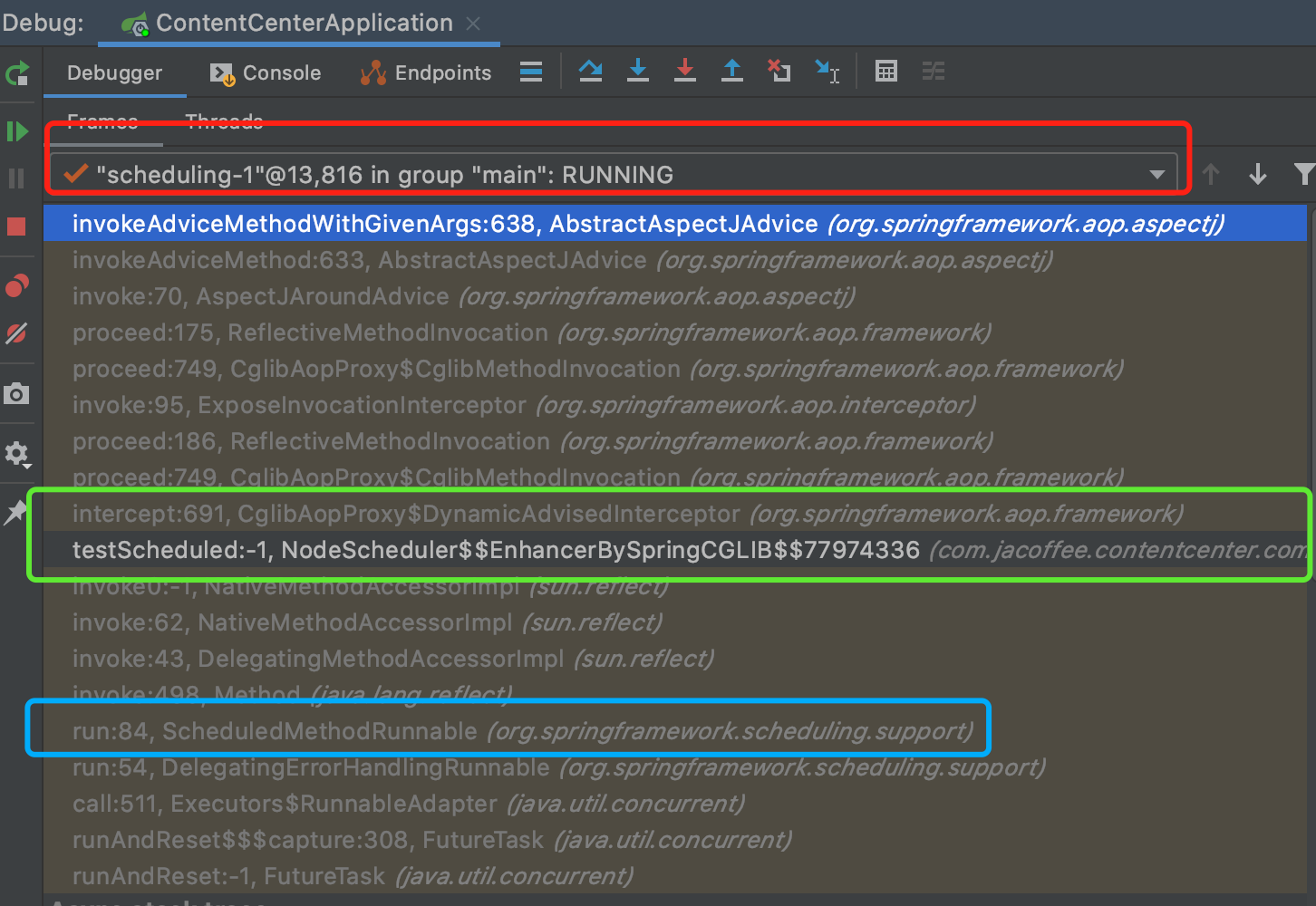Close the ContentCenterApplication debug tab
1316x906 pixels.
click(473, 24)
